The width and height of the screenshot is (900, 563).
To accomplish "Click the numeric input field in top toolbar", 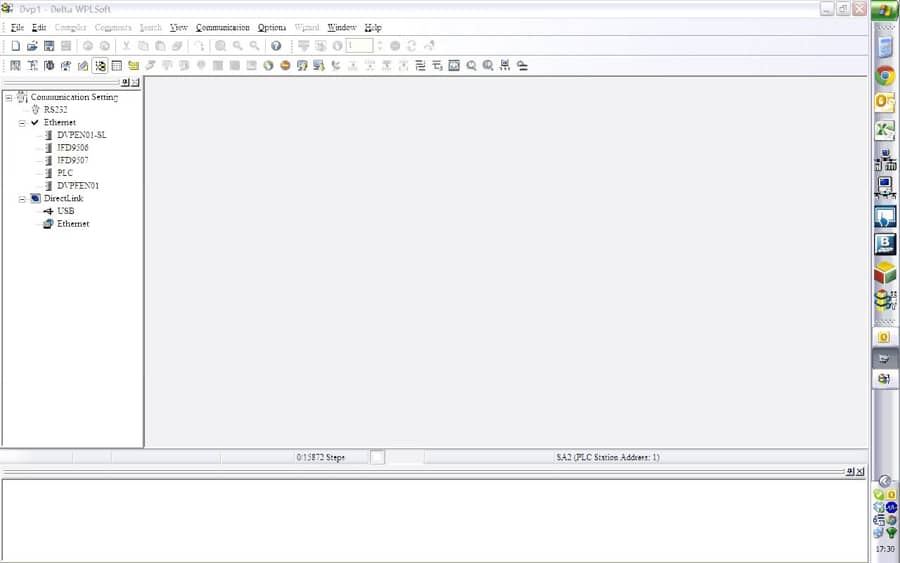I will coord(359,46).
